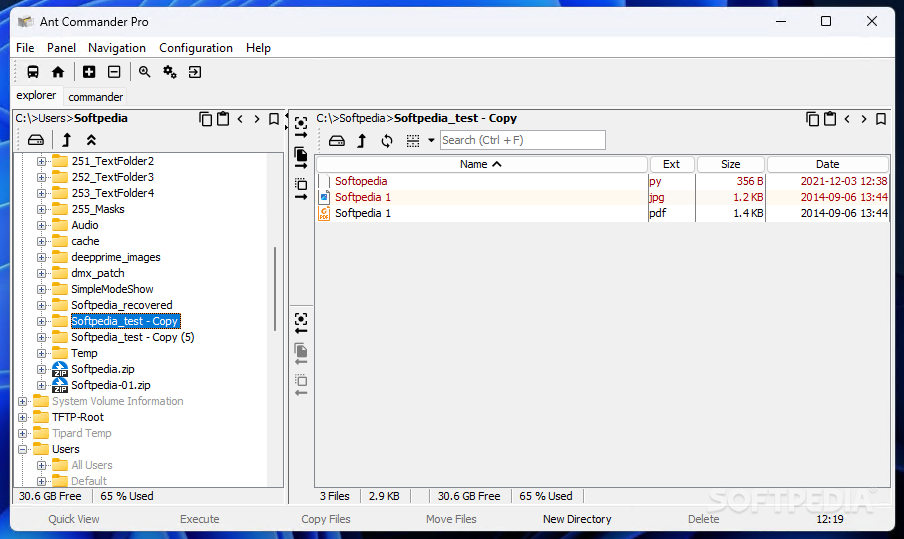Viewport: 904px width, 539px height.
Task: Paste clipboard icon in right panel header
Action: click(x=830, y=119)
